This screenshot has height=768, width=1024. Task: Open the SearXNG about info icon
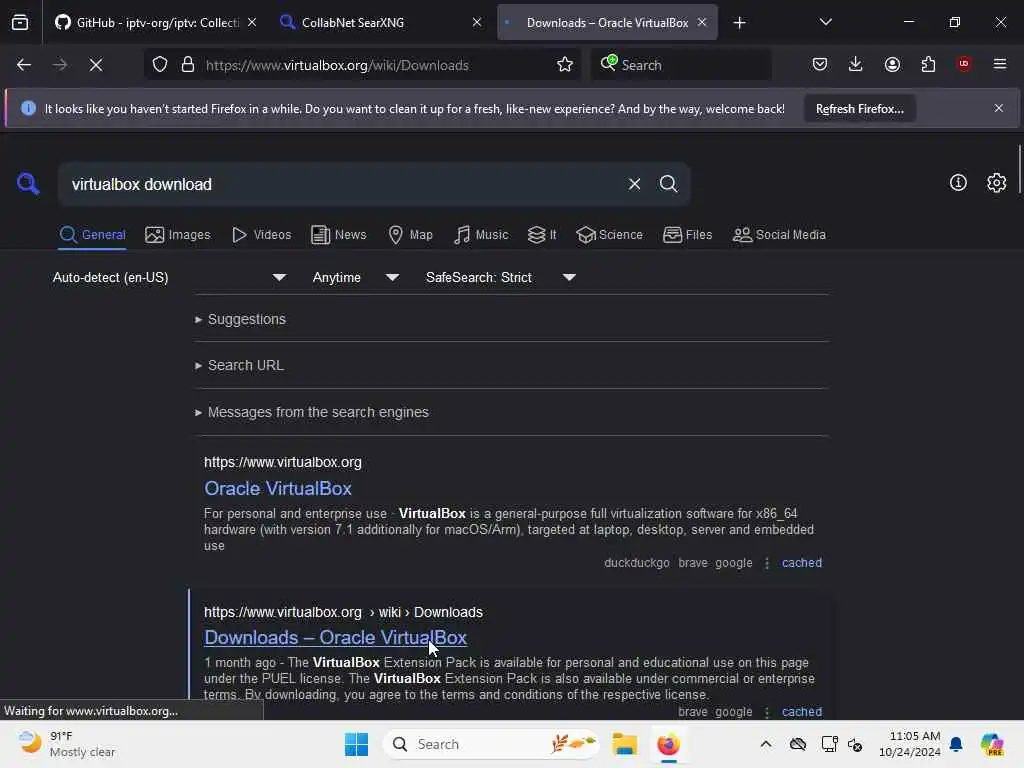tap(958, 183)
